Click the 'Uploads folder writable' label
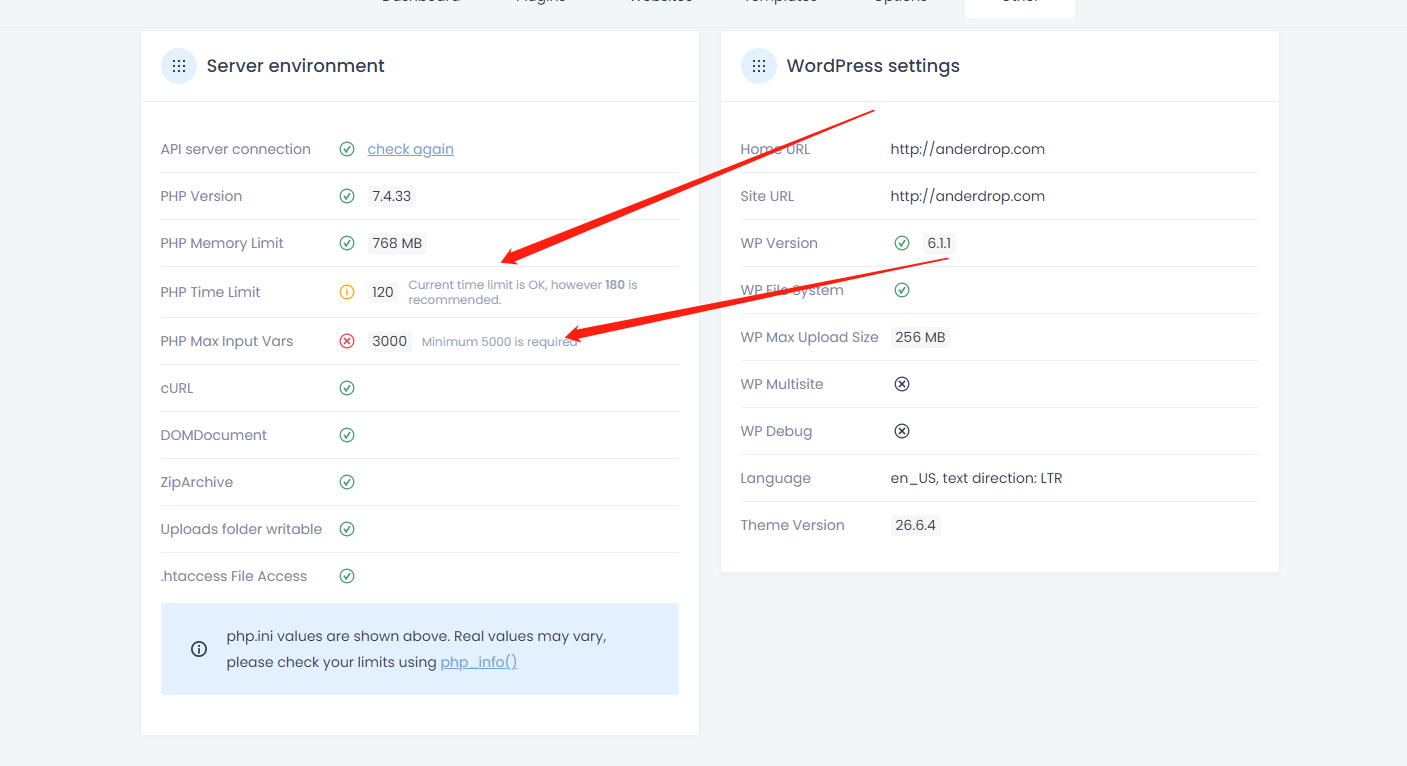 click(241, 529)
